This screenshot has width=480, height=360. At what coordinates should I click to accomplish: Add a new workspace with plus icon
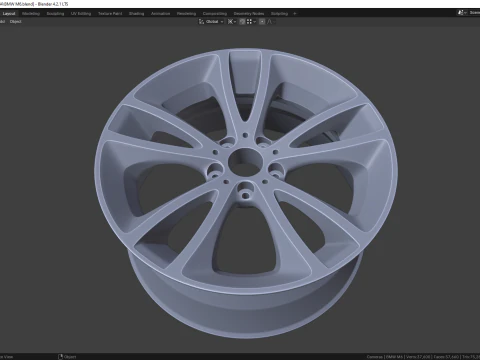click(295, 14)
